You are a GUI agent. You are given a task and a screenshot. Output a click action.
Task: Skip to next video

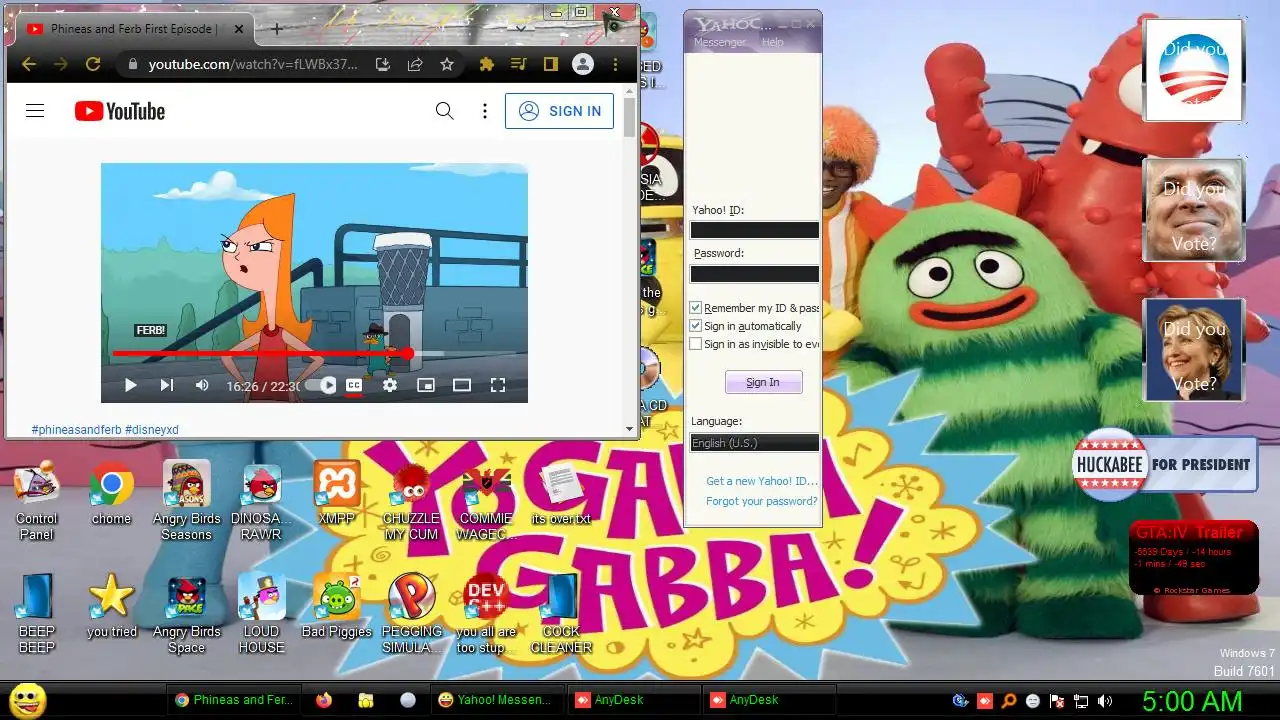pos(167,385)
